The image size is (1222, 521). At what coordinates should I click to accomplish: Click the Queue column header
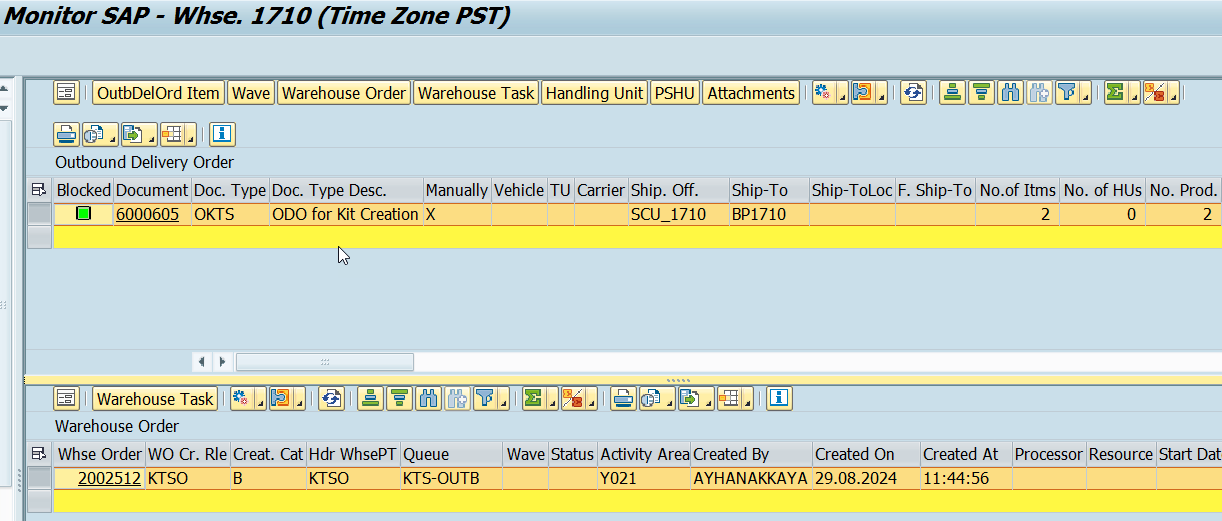click(452, 454)
